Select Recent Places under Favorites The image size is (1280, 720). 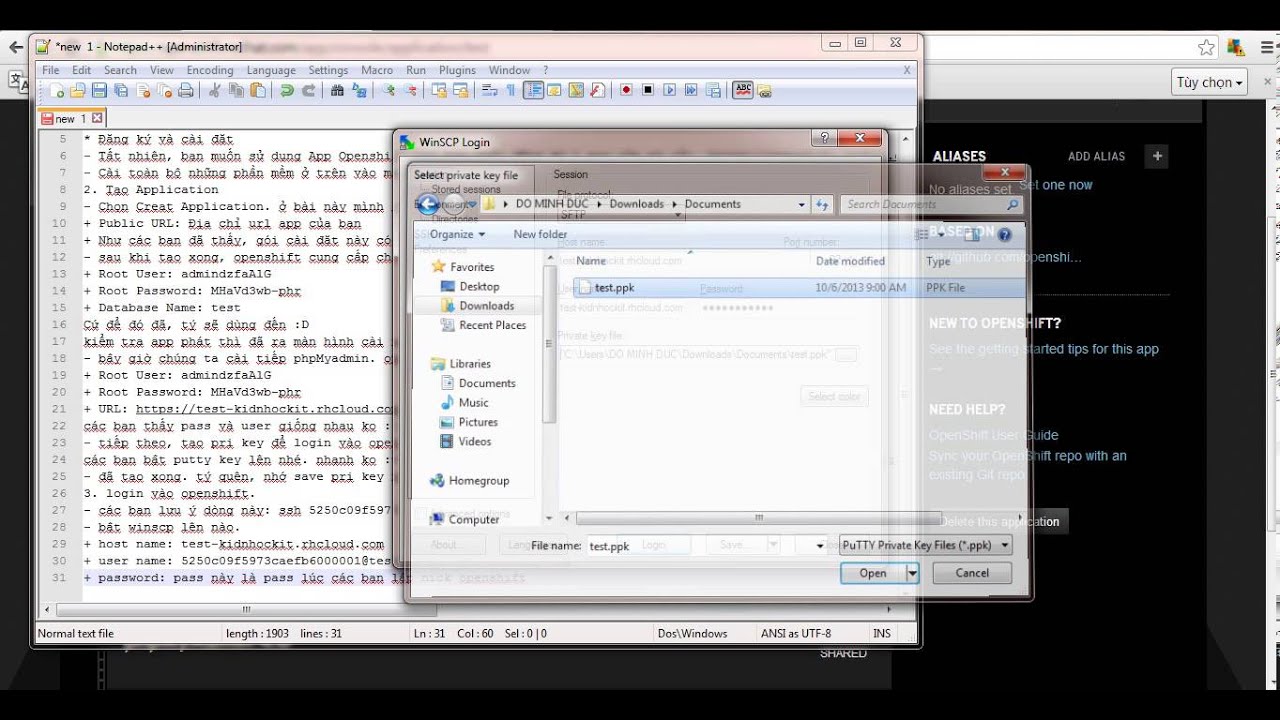[492, 325]
